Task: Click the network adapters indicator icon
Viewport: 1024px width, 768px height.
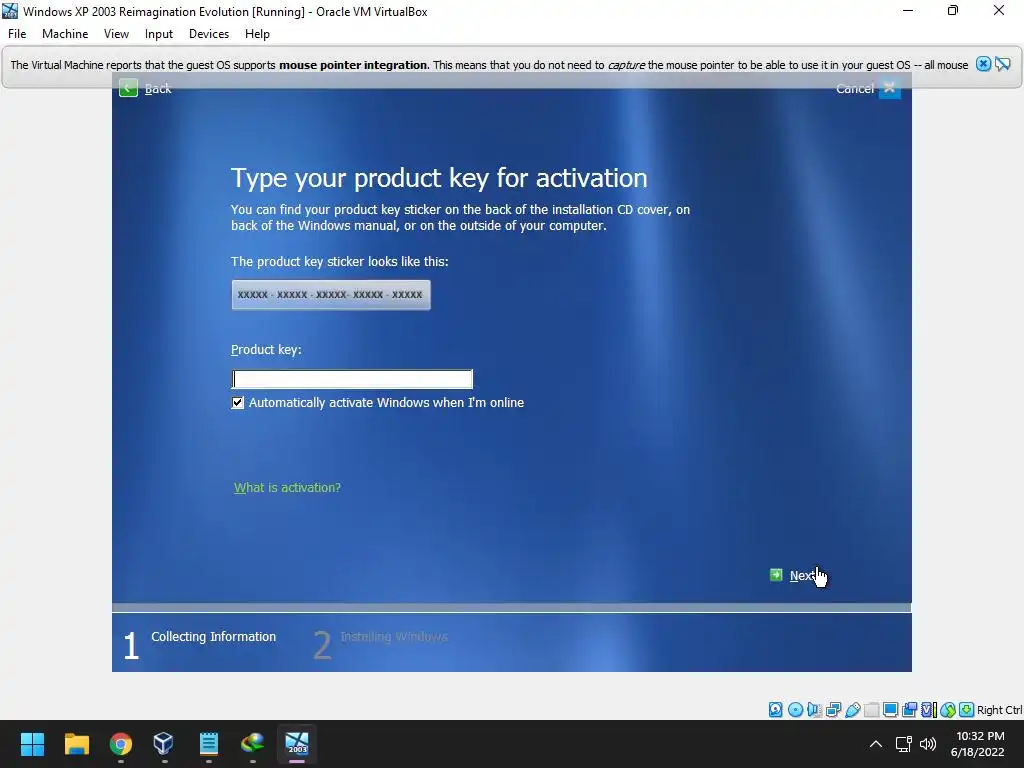Action: [x=833, y=710]
